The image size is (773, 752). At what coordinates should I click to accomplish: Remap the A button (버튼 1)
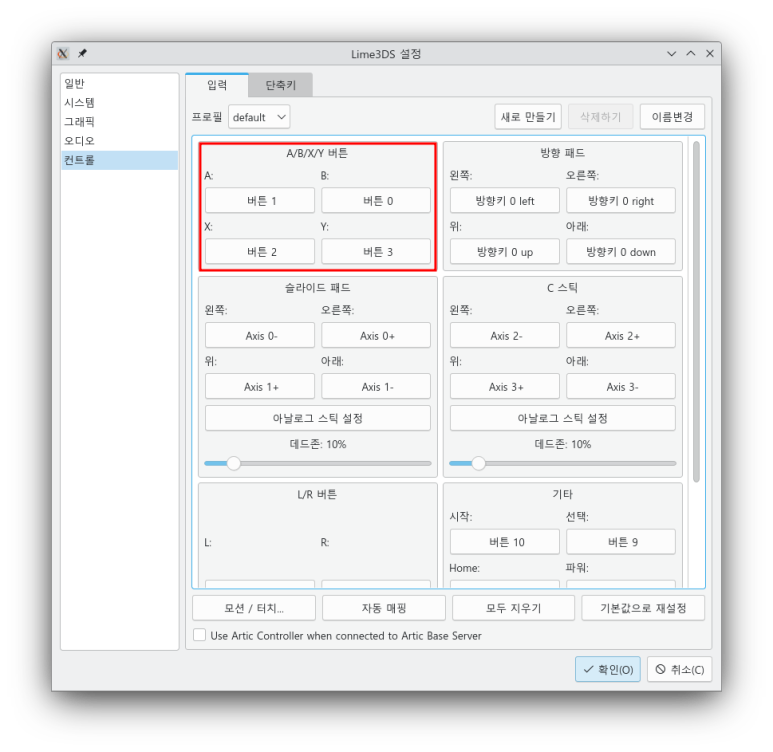point(260,201)
